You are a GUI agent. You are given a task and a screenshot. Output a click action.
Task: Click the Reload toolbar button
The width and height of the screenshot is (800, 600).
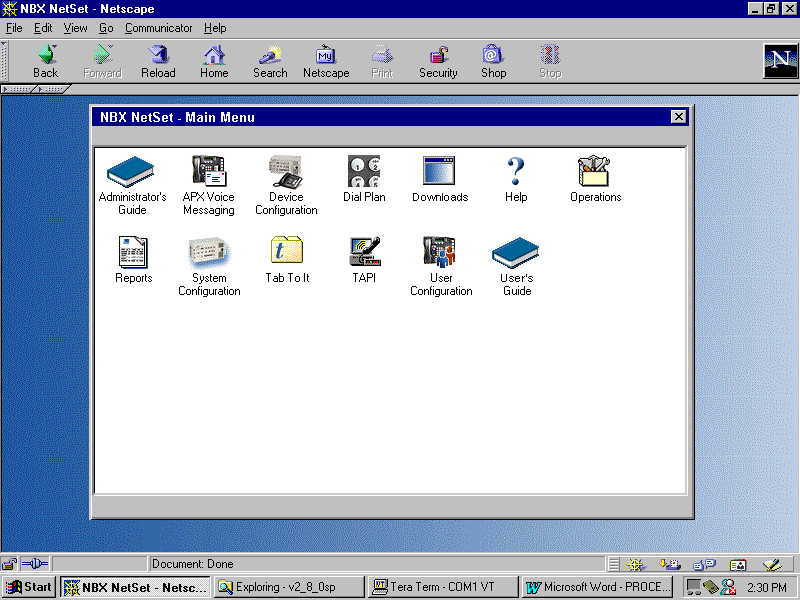(x=158, y=61)
